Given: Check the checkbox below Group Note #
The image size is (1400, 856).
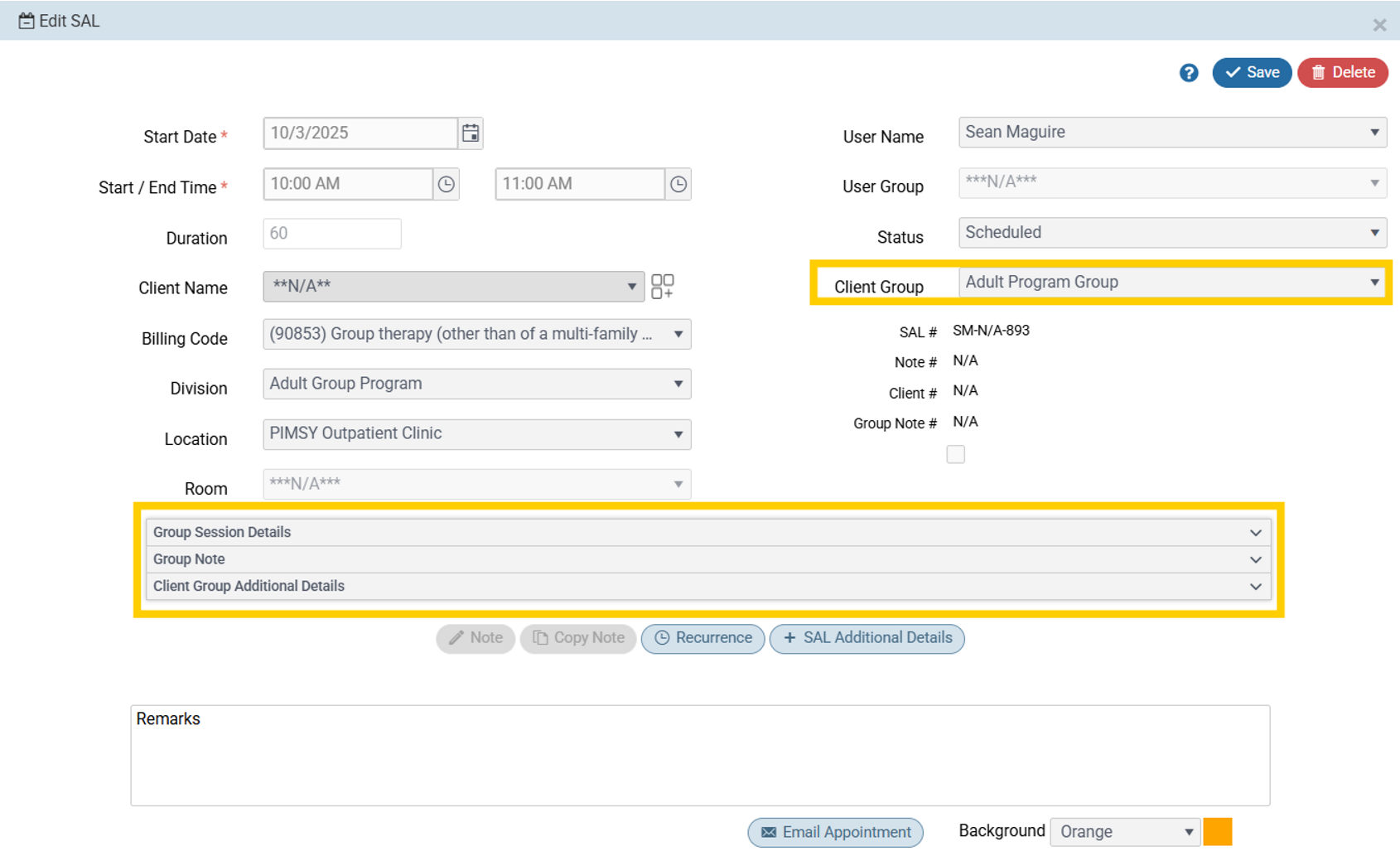Looking at the screenshot, I should [955, 453].
